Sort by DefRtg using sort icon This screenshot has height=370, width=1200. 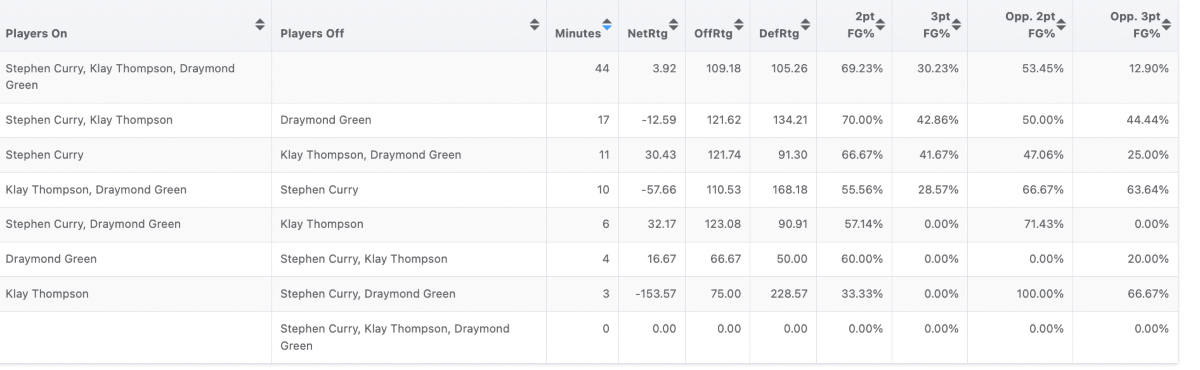click(807, 26)
